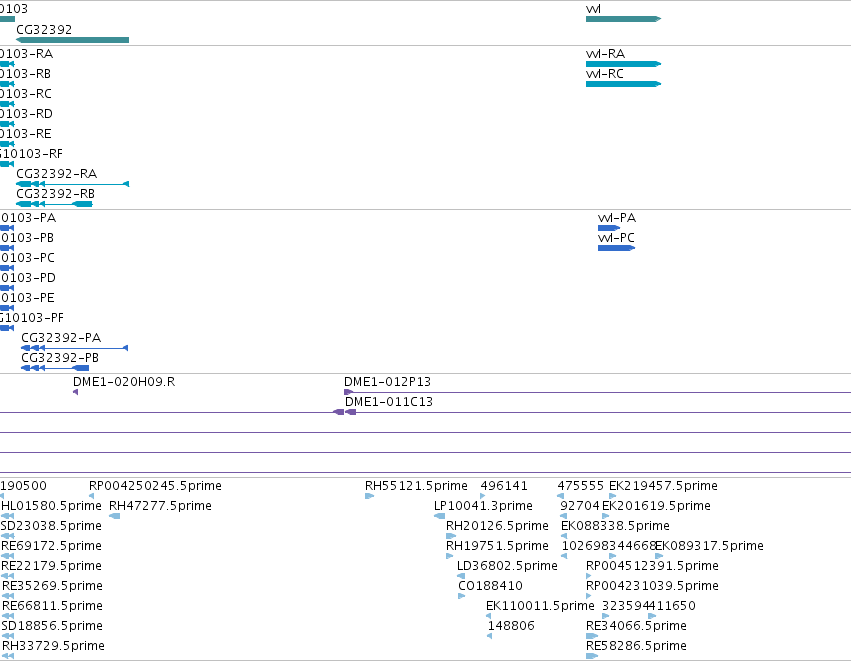Screen dimensions: 851x661
Task: Open the RE34066.5prime EST
Action: click(592, 636)
